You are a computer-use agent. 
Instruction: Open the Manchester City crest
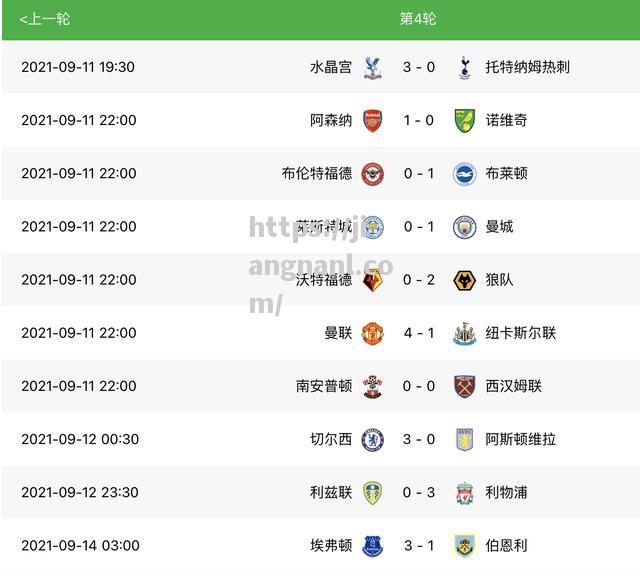(x=464, y=227)
